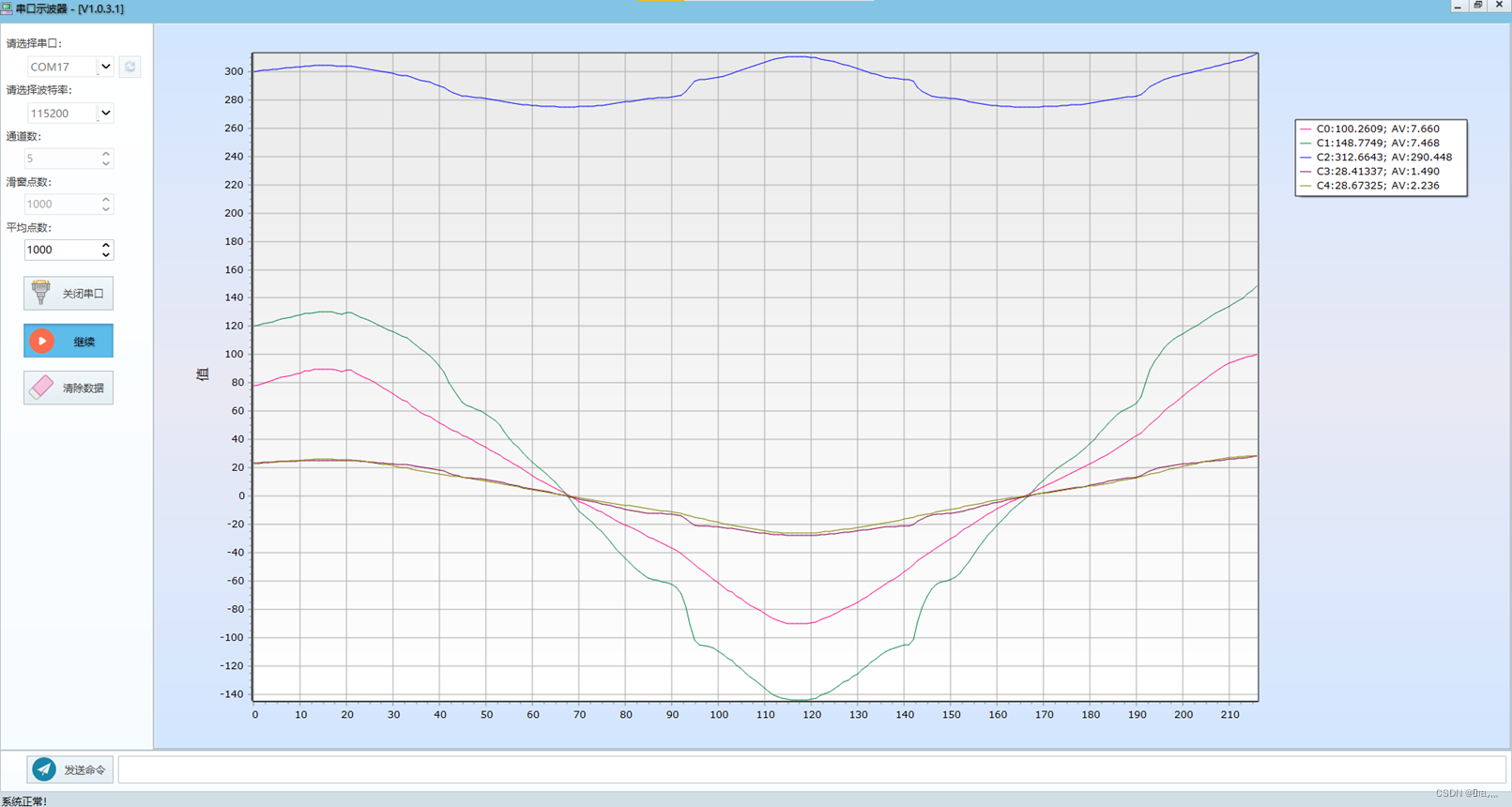Click the app icon in title bar
This screenshot has width=1512, height=807.
7,8
